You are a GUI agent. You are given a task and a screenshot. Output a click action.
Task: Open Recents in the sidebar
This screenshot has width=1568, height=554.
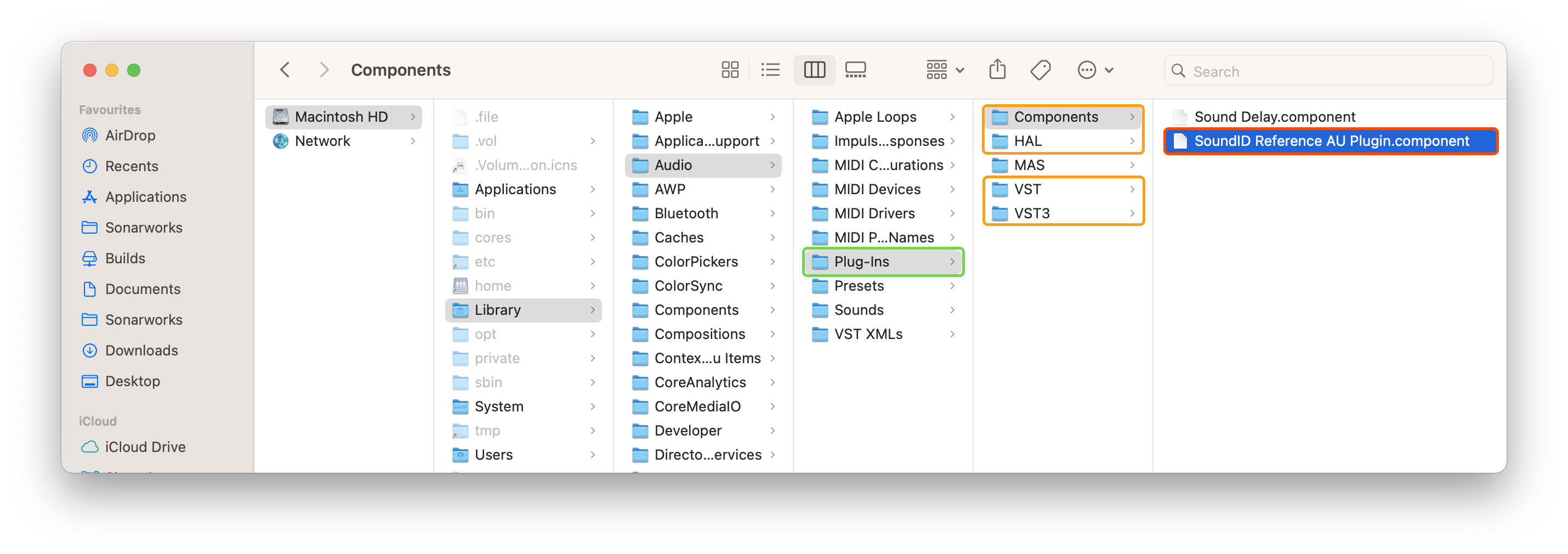pyautogui.click(x=120, y=166)
